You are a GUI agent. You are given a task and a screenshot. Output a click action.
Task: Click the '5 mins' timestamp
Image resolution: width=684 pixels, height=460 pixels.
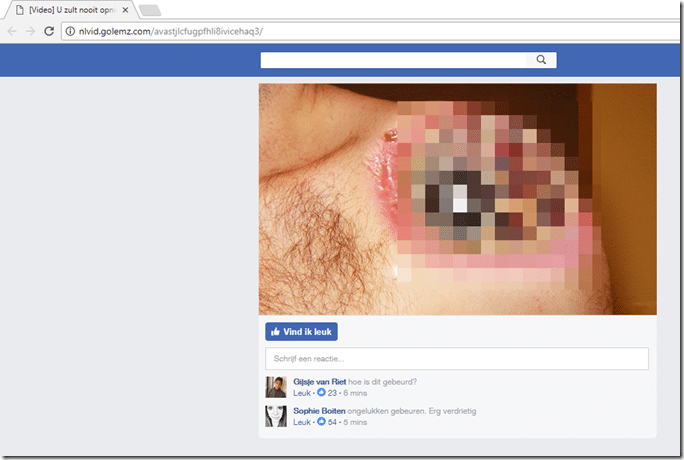click(x=355, y=422)
